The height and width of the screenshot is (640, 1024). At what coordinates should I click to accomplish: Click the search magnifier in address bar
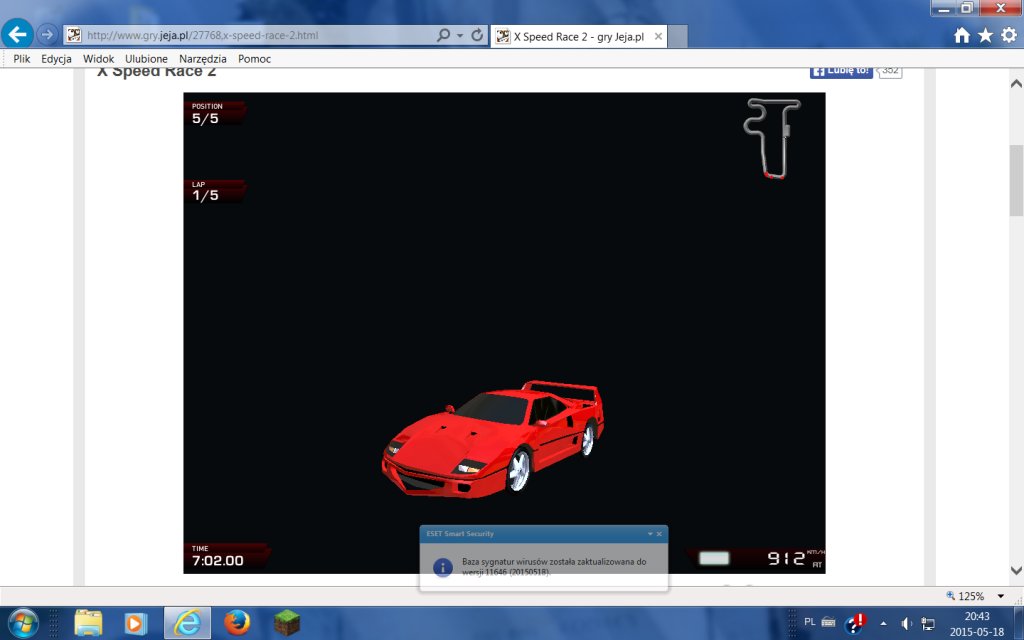tap(444, 35)
